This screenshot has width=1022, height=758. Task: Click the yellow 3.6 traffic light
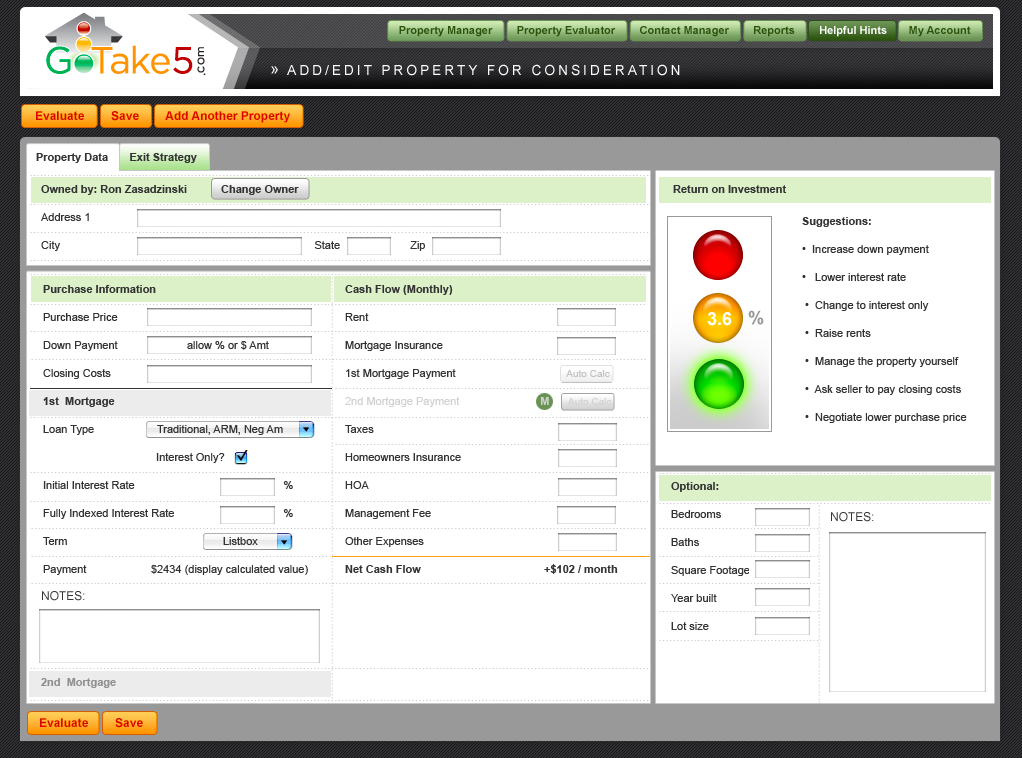(718, 318)
